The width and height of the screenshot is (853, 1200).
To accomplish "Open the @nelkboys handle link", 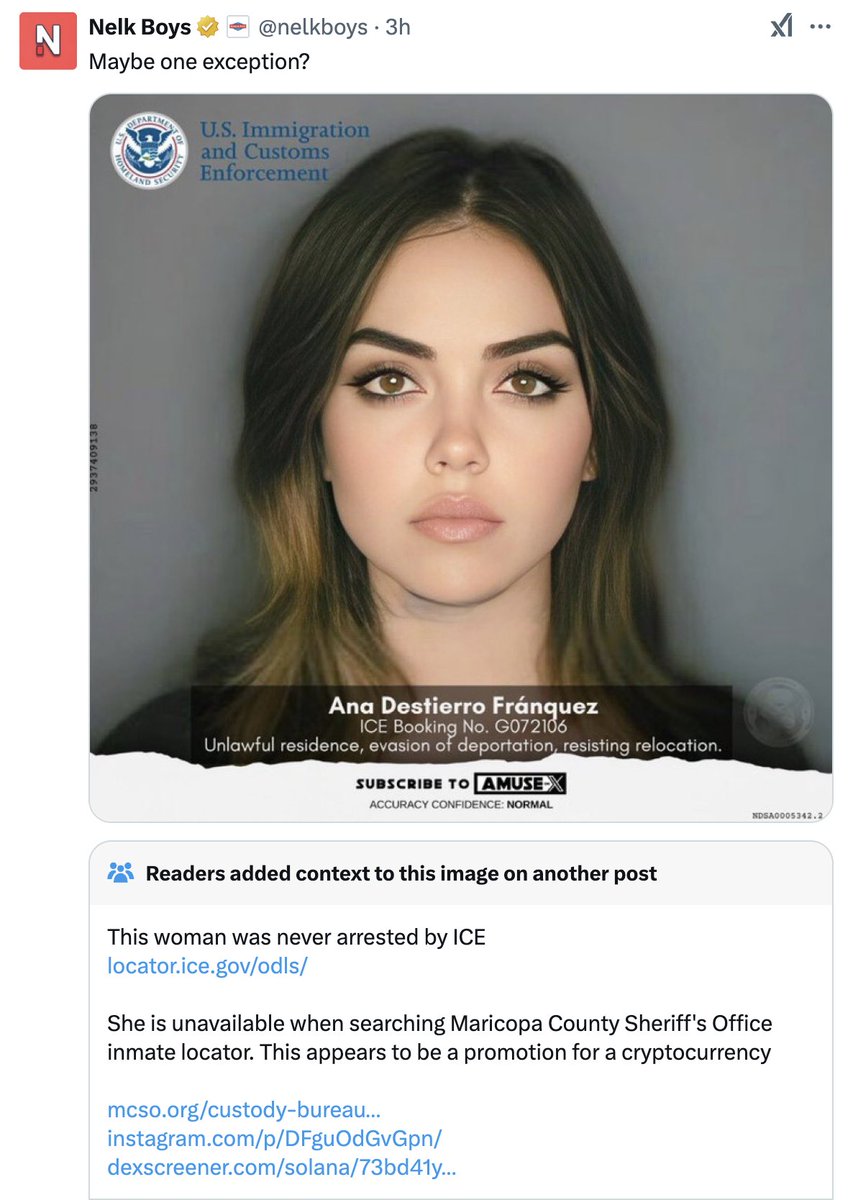I will 313,28.
